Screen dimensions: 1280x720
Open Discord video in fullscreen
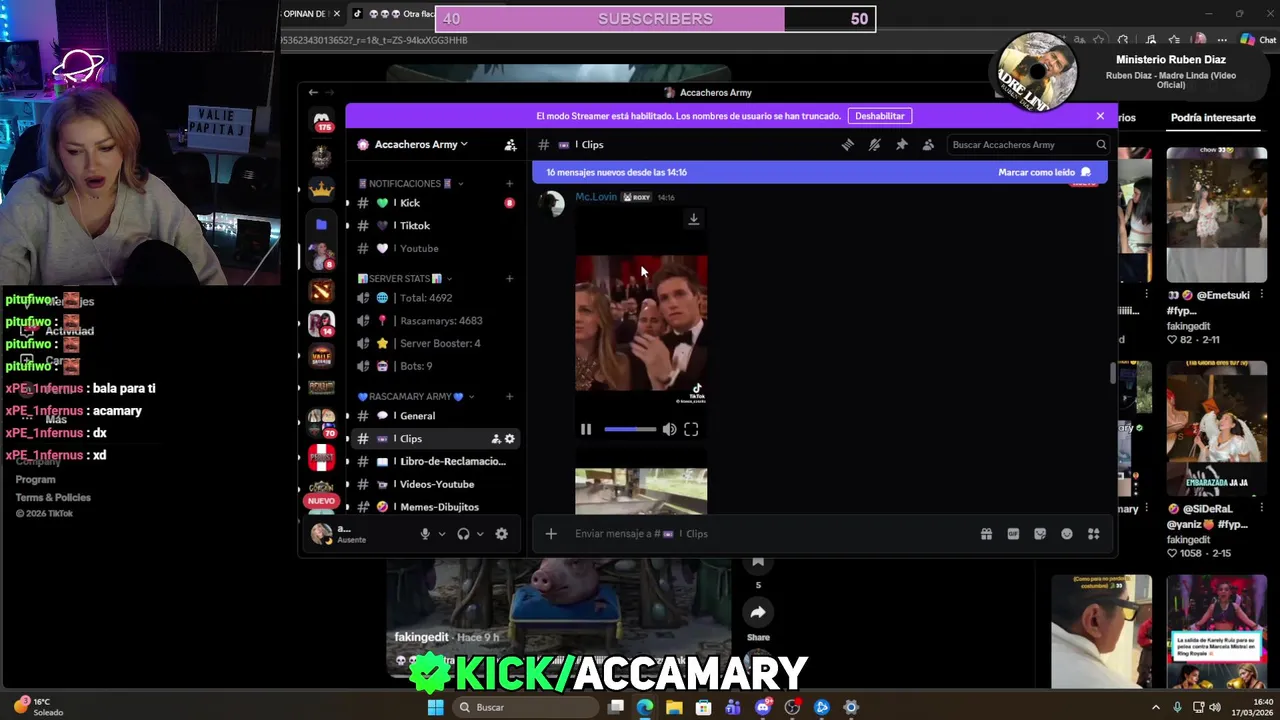(691, 430)
